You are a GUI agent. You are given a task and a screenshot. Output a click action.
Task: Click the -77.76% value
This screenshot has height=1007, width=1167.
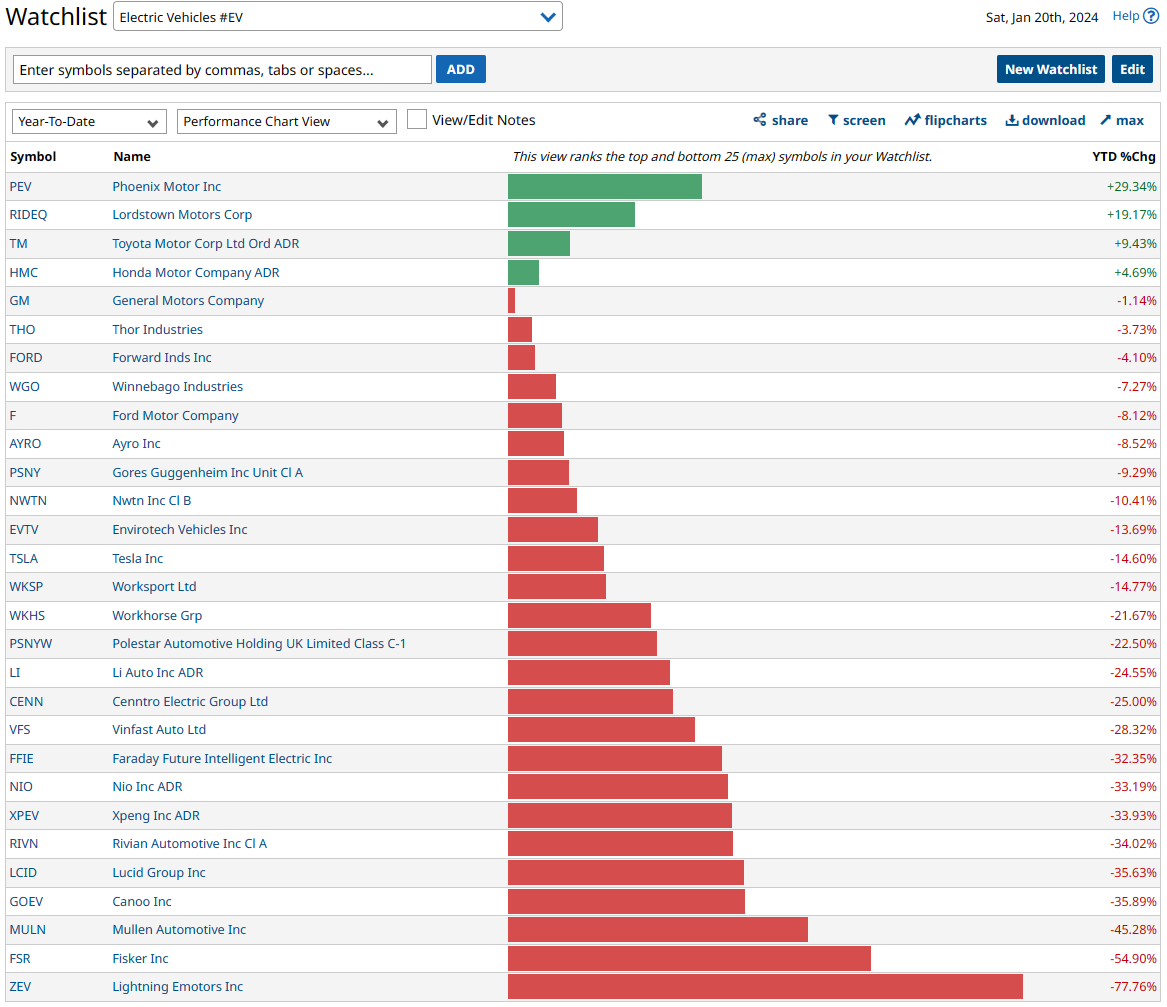point(1133,987)
